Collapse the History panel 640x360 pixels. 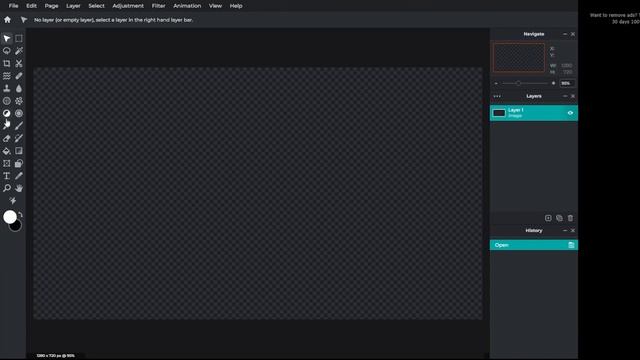coord(565,231)
